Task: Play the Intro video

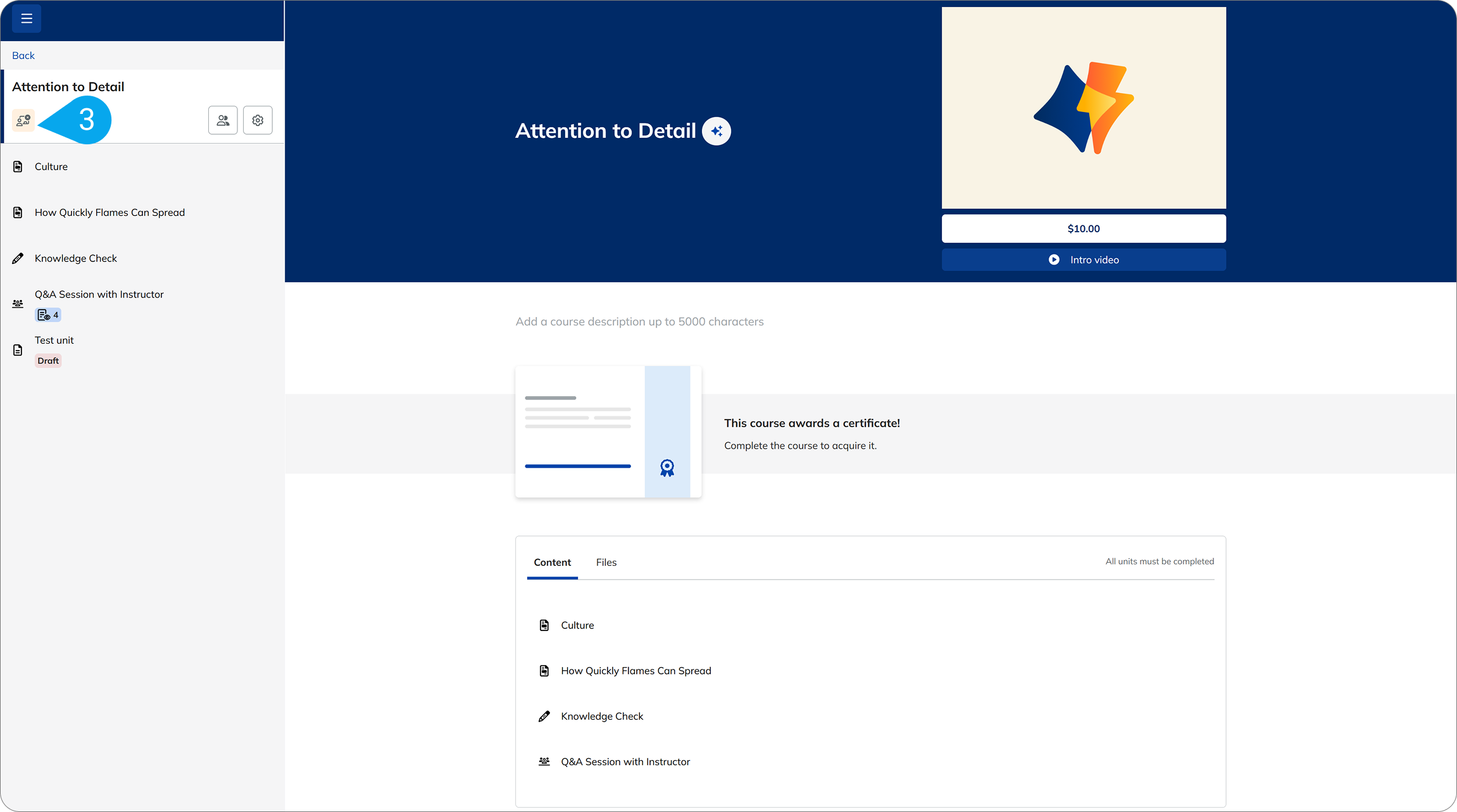Action: click(1084, 260)
